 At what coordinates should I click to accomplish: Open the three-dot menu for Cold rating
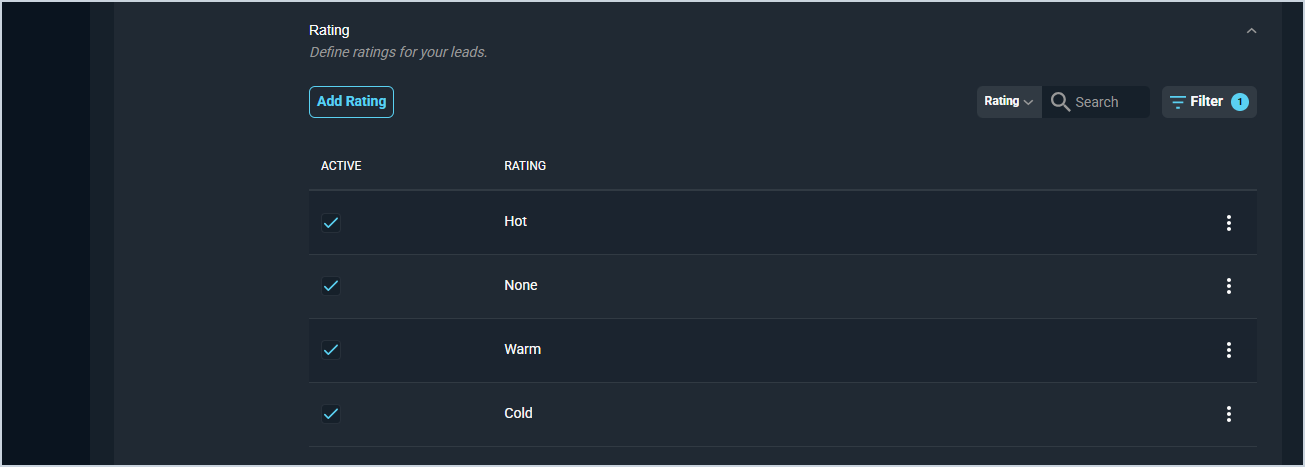tap(1229, 414)
